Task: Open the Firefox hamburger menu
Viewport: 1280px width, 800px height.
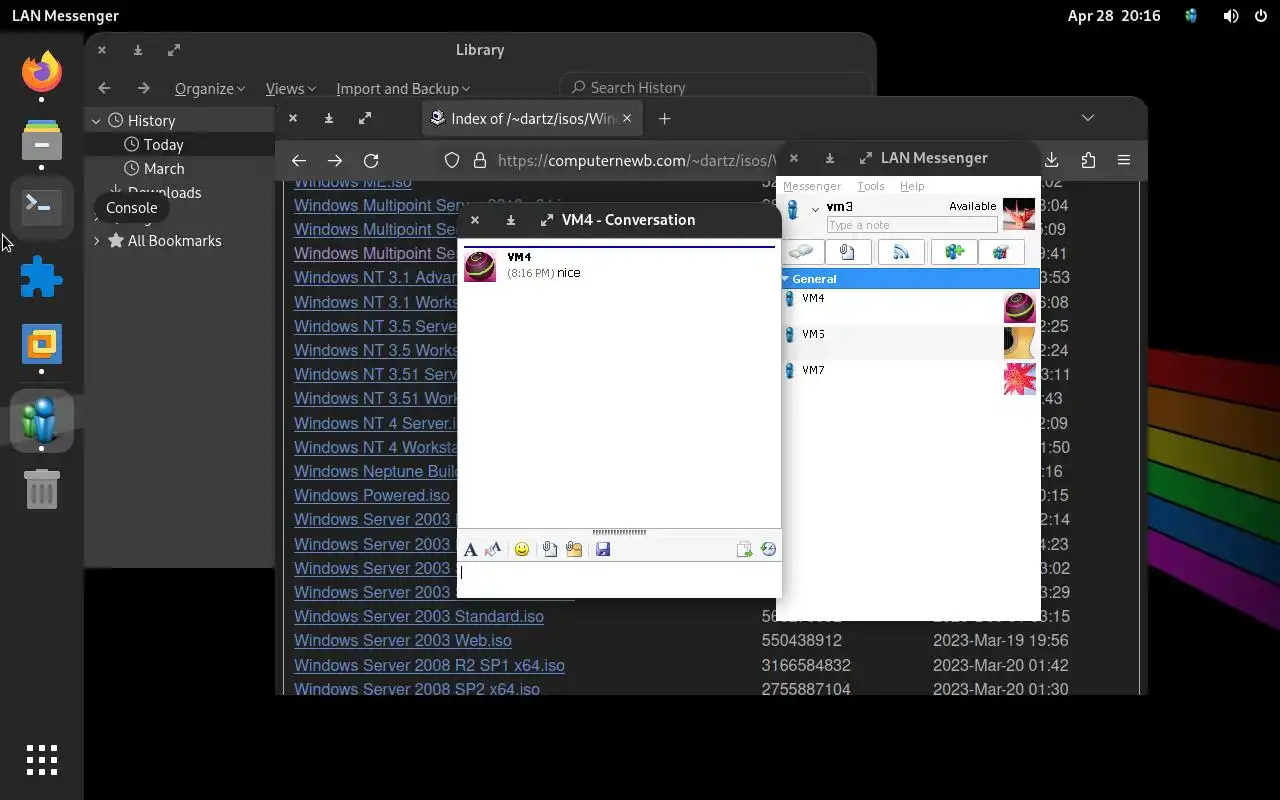Action: click(1124, 160)
